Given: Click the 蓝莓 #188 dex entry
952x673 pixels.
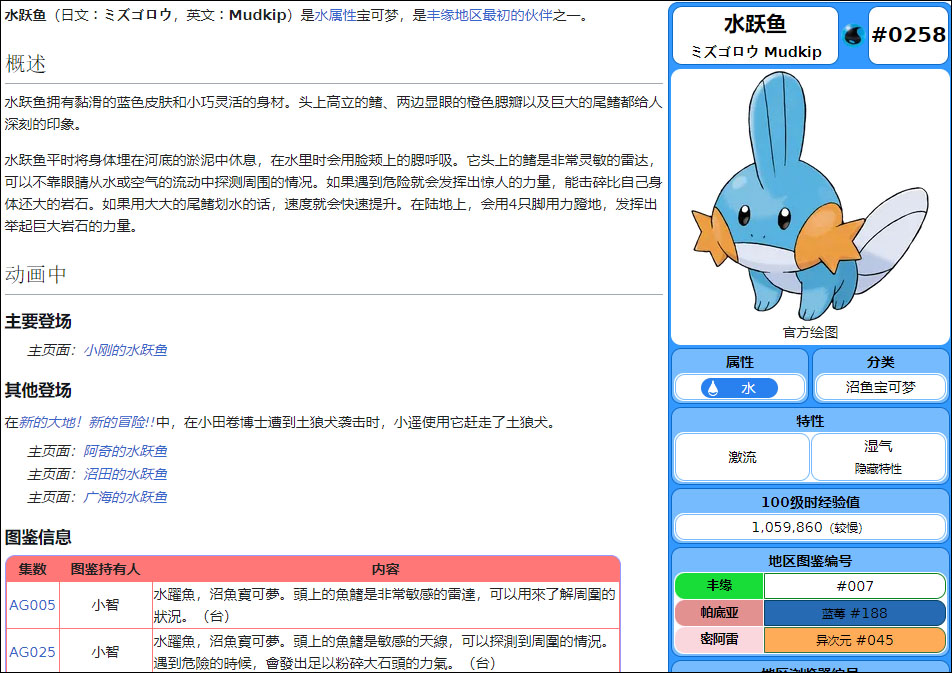Looking at the screenshot, I should click(855, 613).
